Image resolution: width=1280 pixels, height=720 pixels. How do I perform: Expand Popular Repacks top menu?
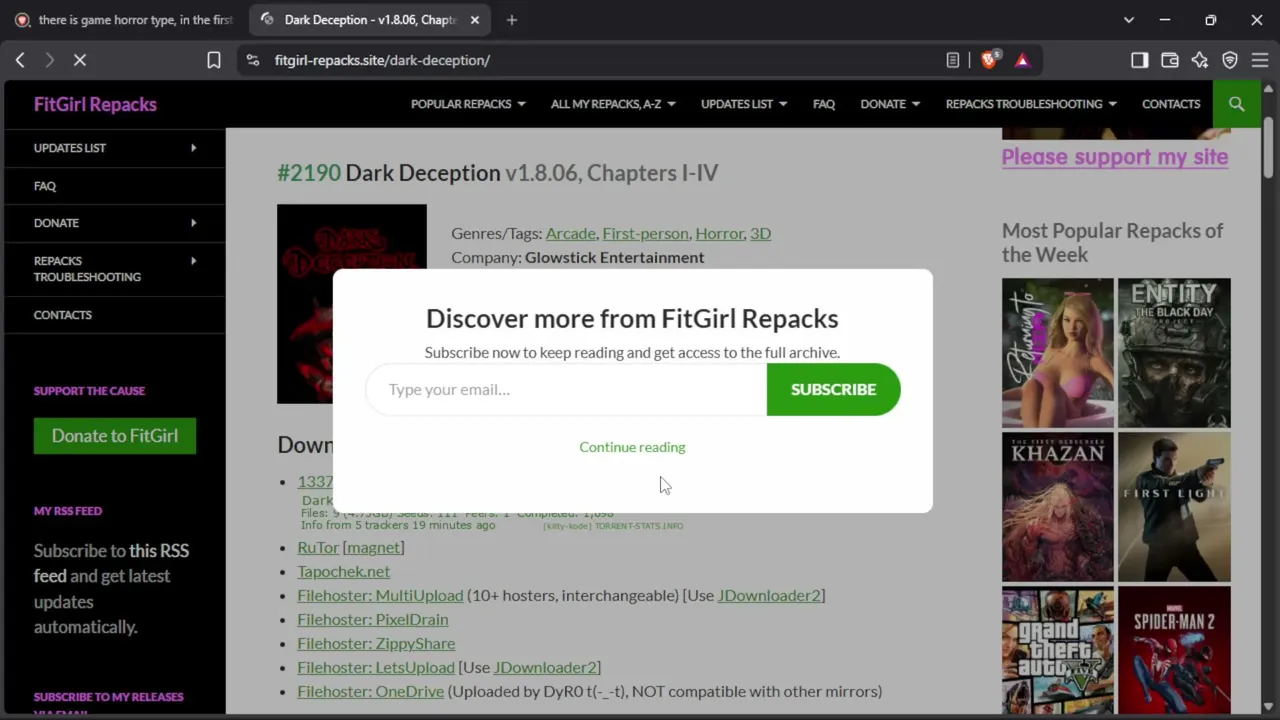tap(468, 104)
